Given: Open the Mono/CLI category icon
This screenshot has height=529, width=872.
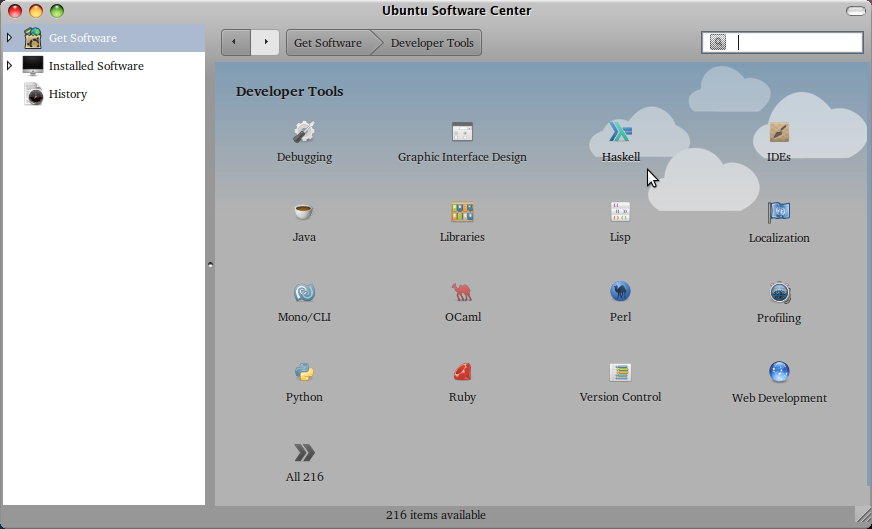Looking at the screenshot, I should coord(304,292).
